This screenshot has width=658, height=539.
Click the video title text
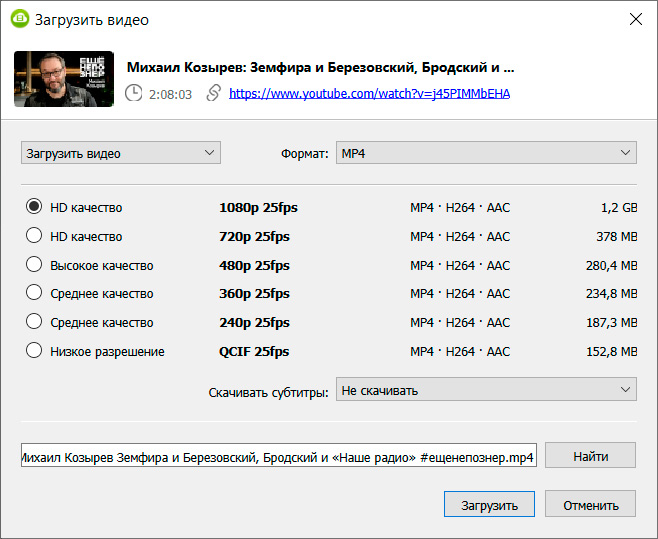320,68
